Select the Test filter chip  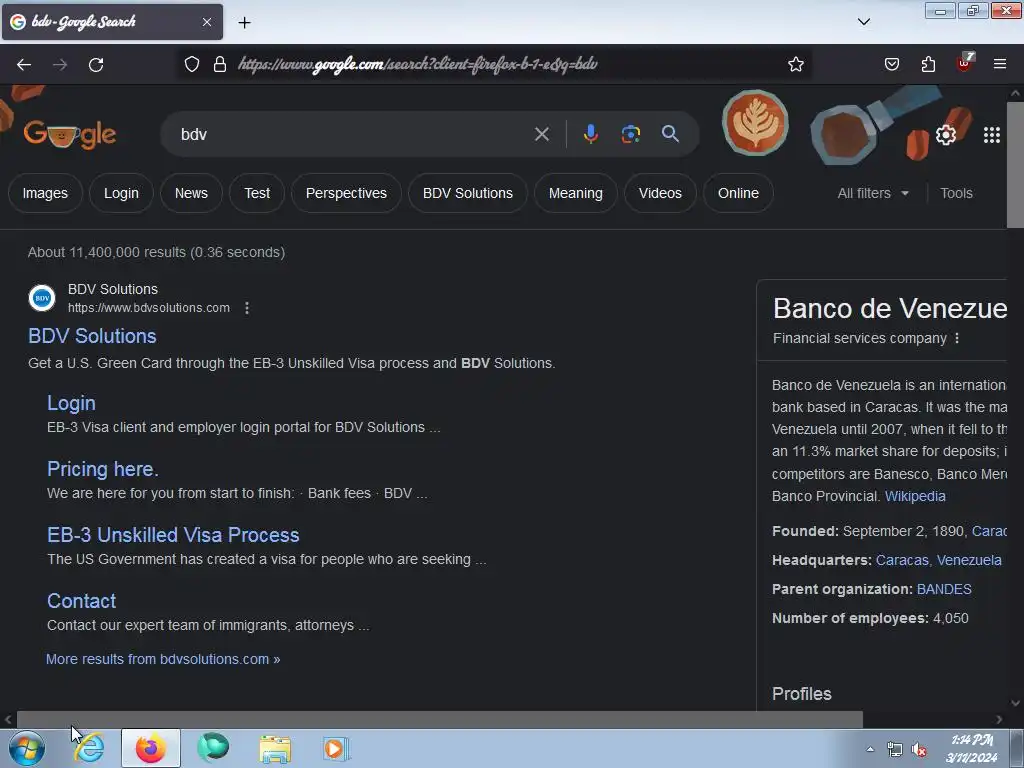[257, 193]
